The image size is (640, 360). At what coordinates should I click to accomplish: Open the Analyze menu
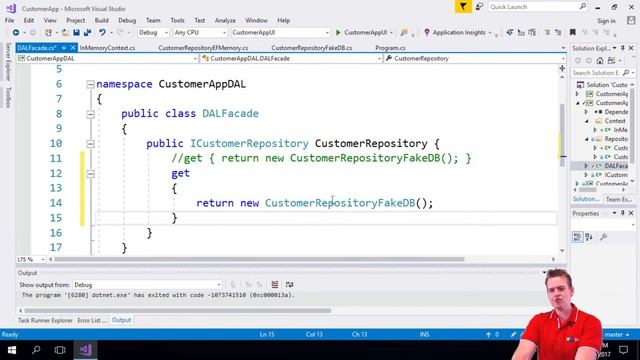tap(225, 20)
